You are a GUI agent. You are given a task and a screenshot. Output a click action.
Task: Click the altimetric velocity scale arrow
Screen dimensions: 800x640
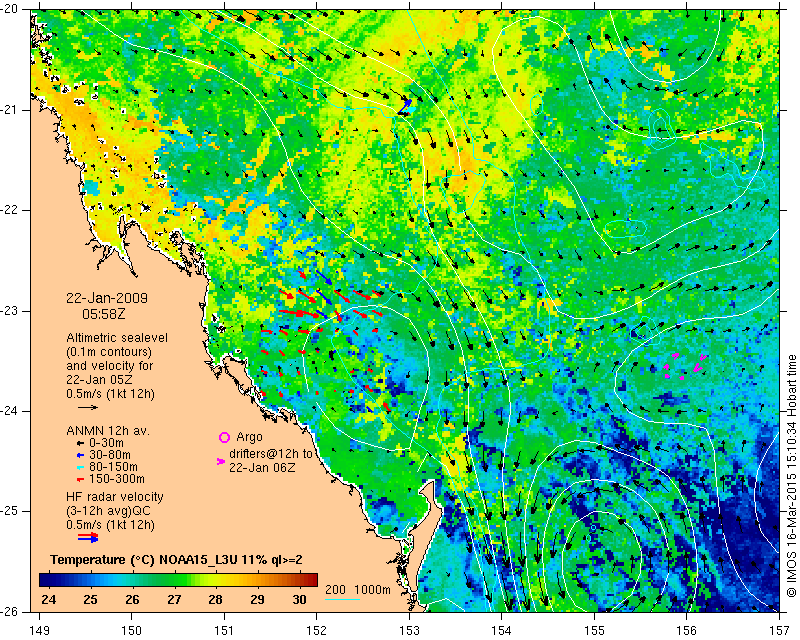click(88, 407)
